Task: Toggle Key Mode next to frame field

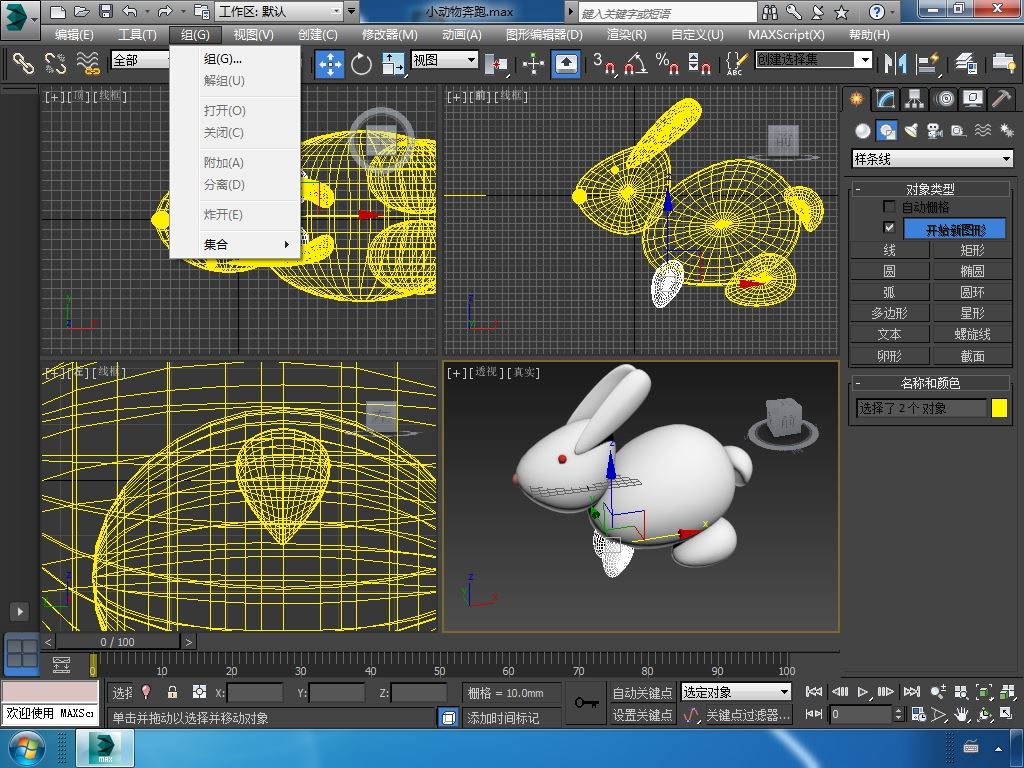Action: pos(814,714)
